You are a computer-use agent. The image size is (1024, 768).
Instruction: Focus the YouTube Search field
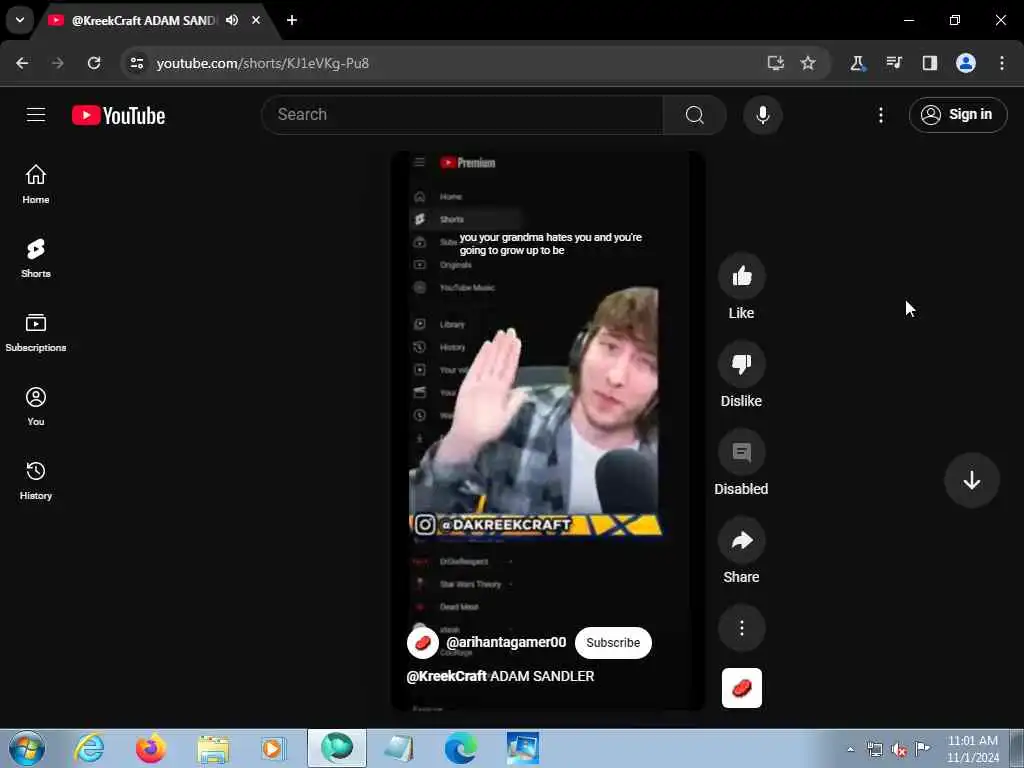point(462,115)
